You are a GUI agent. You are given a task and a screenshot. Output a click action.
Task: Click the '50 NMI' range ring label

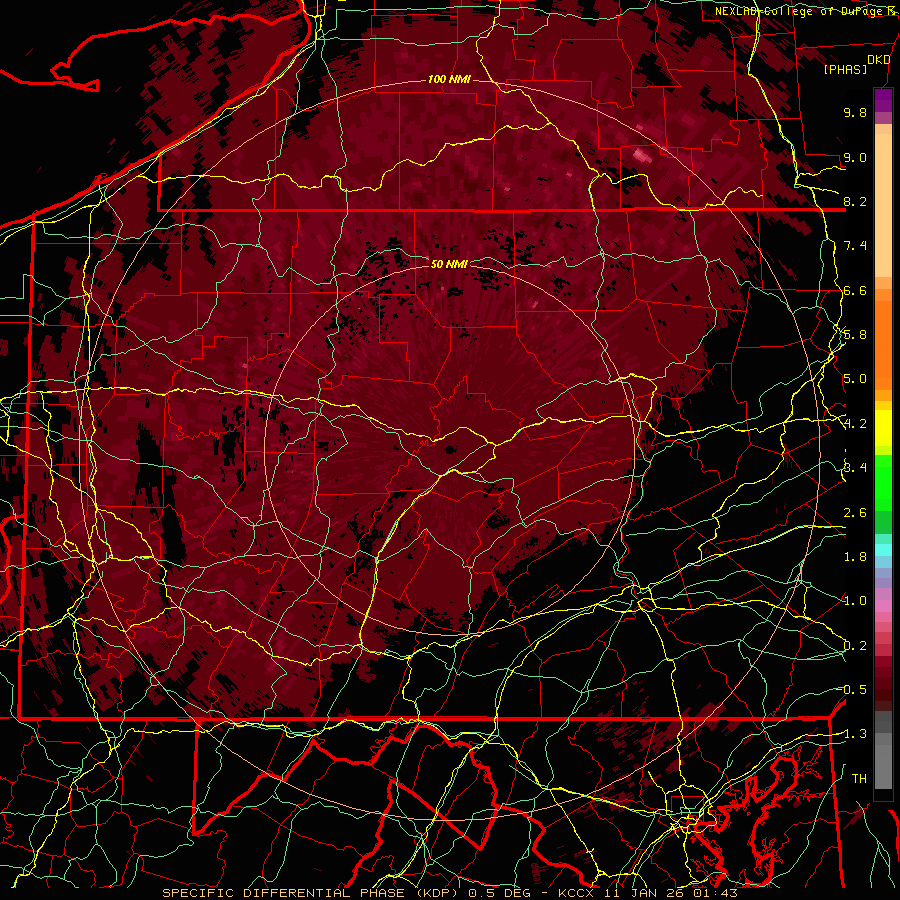(x=449, y=264)
